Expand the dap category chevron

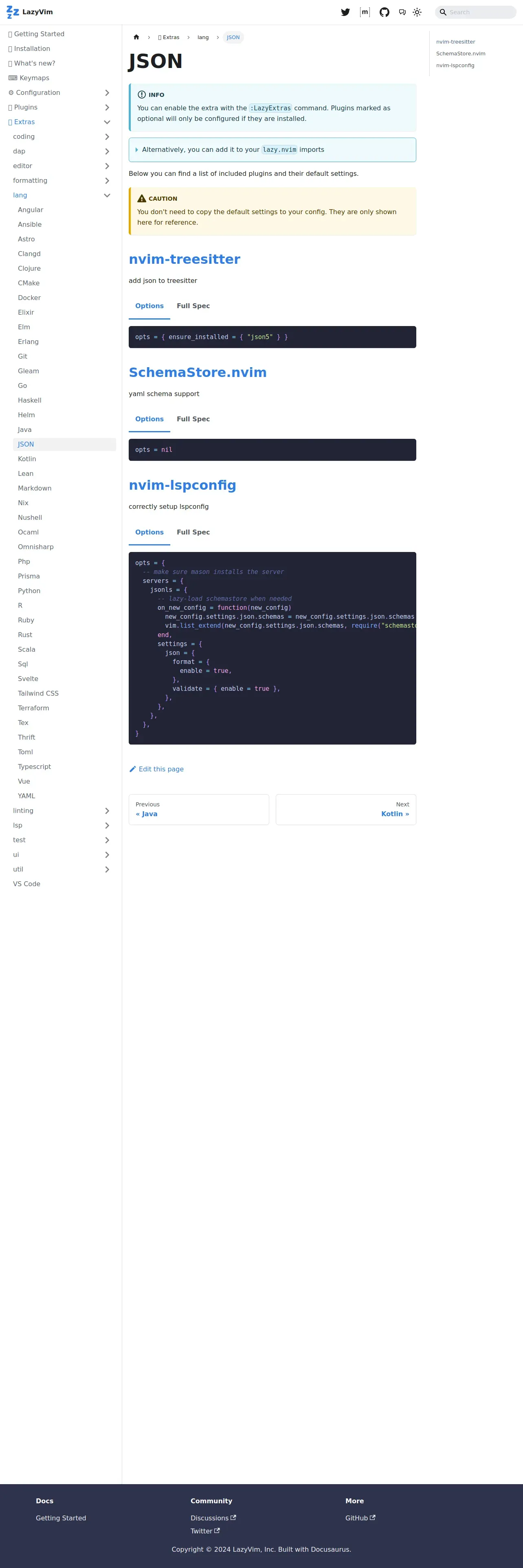pyautogui.click(x=107, y=151)
